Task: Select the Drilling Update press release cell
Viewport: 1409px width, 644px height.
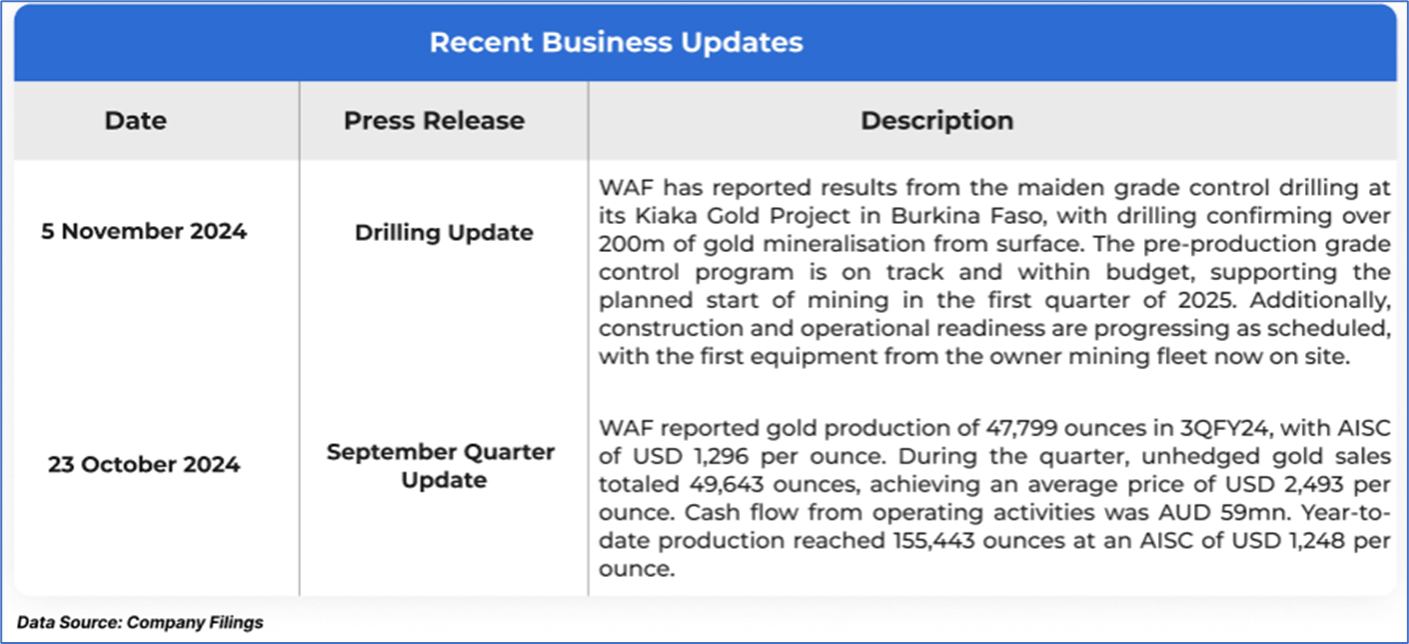Action: coord(444,232)
